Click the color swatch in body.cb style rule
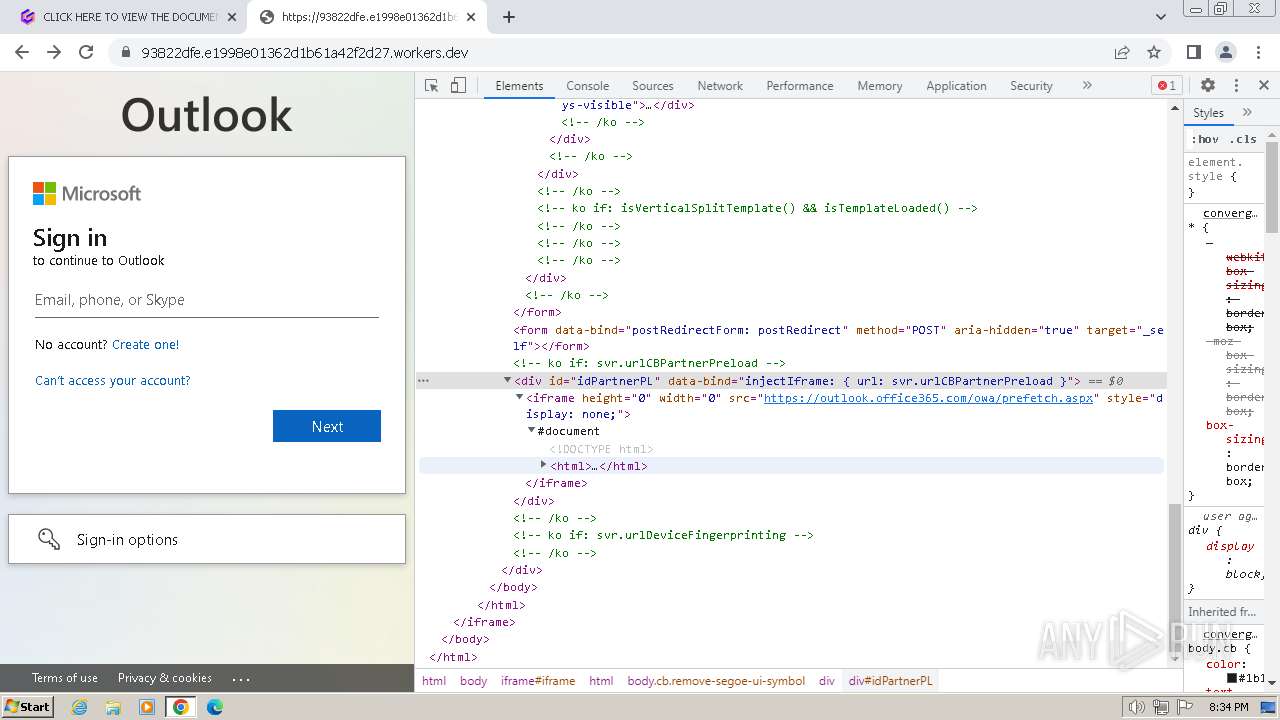 (1232, 678)
